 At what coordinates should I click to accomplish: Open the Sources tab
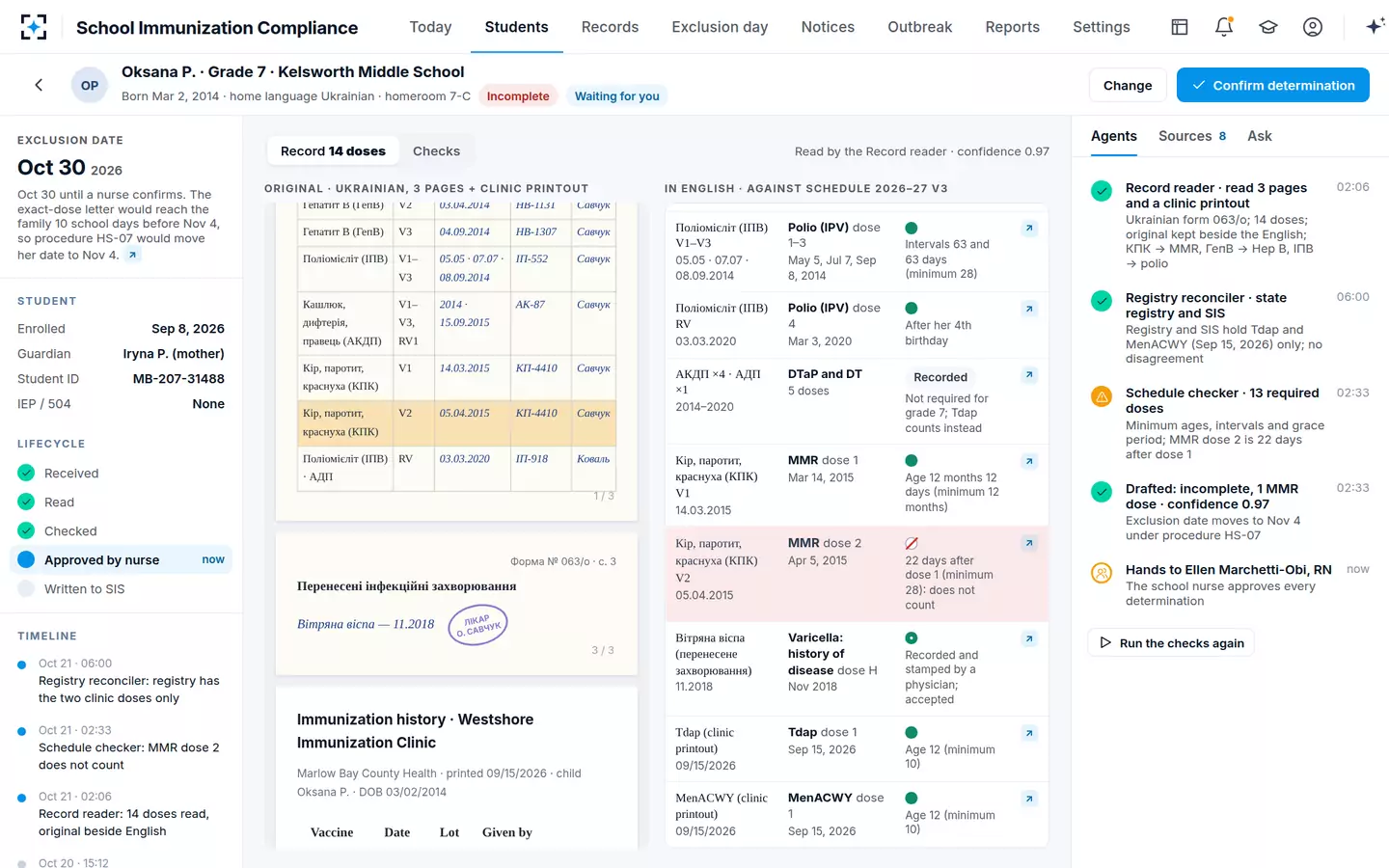coord(1192,136)
